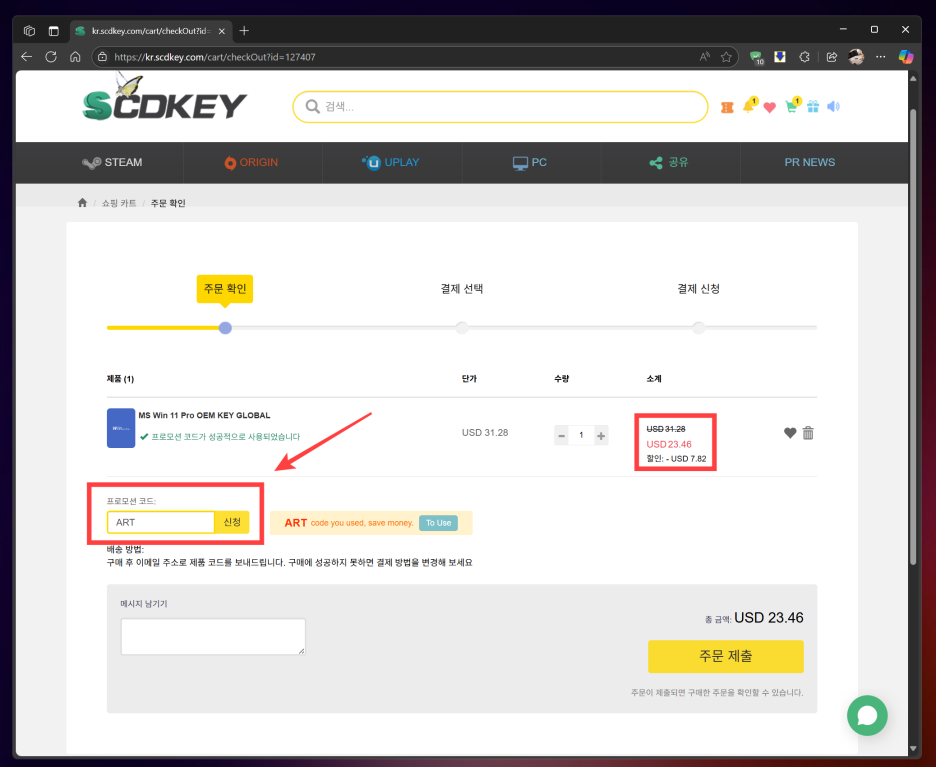
Task: Open a new browser tab
Action: [244, 30]
